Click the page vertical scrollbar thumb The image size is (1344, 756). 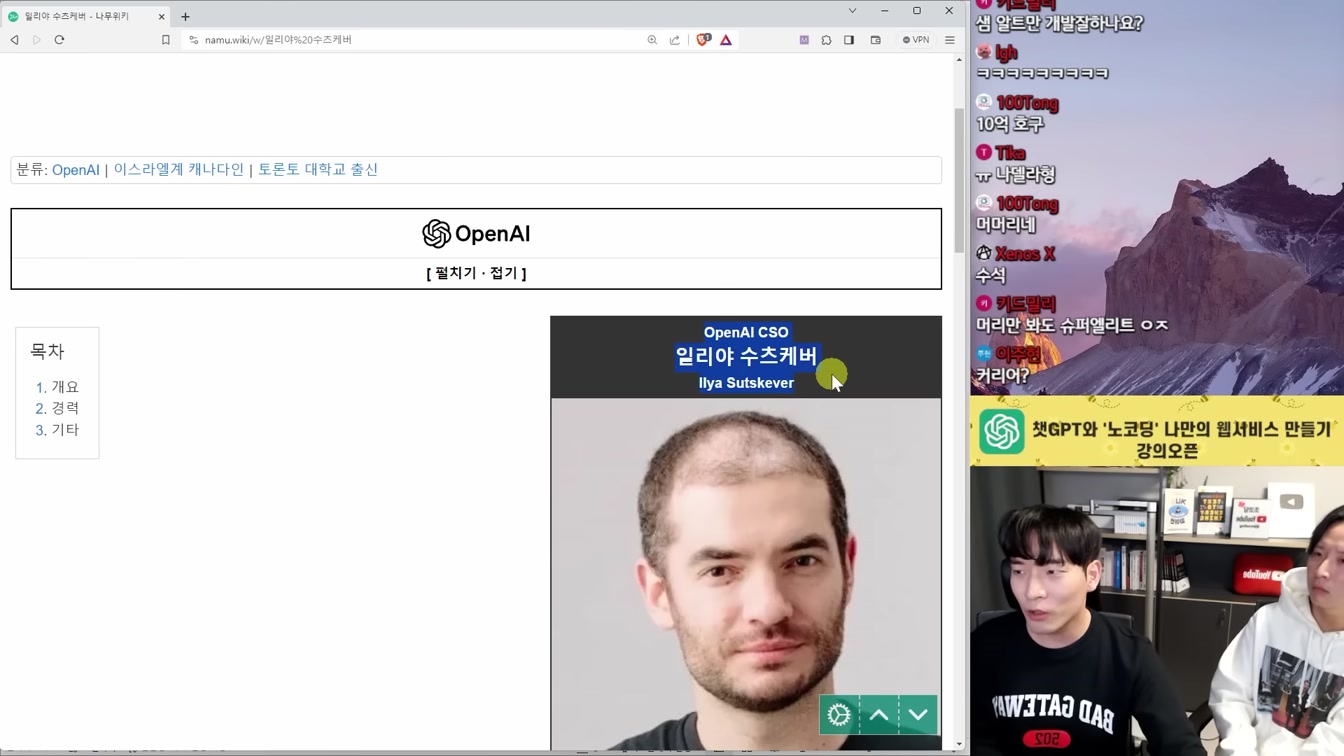click(959, 180)
